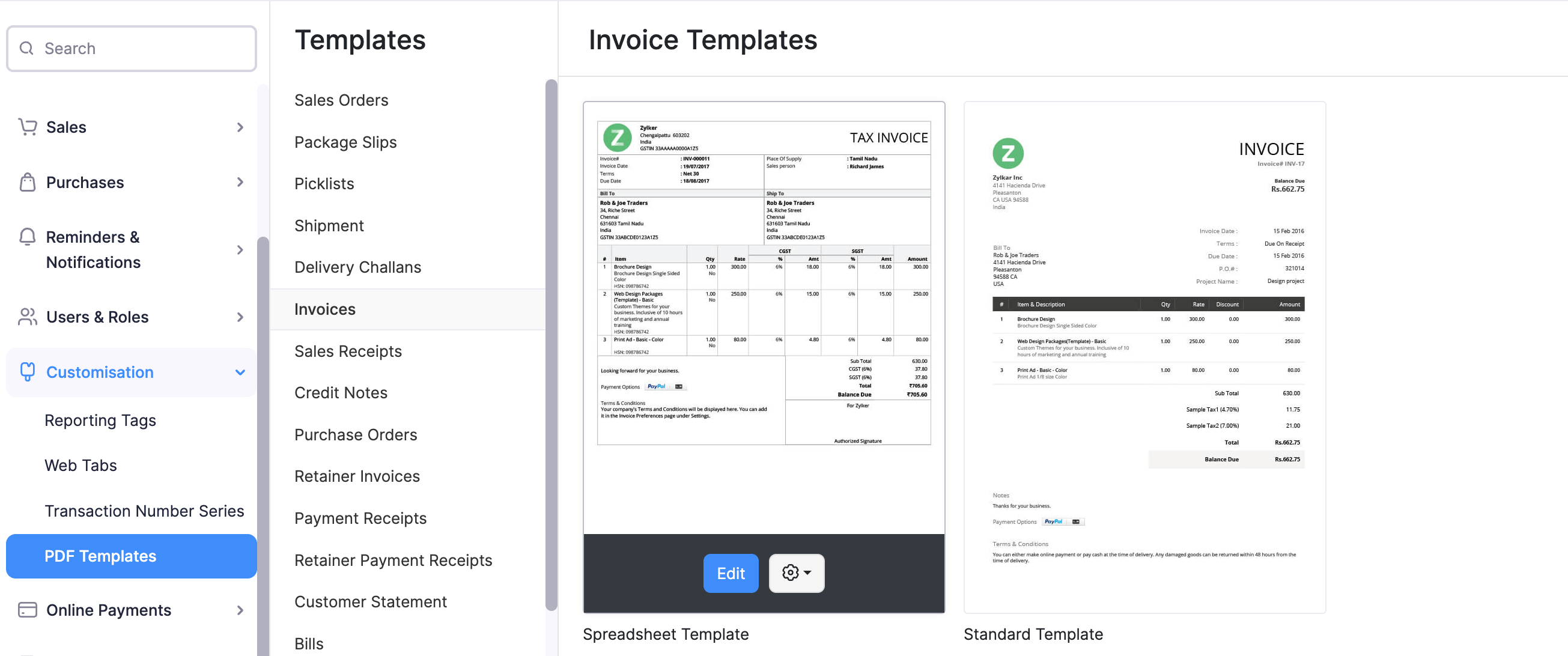1568x656 pixels.
Task: Open settings gear on Spreadsheet Template card
Action: point(791,572)
